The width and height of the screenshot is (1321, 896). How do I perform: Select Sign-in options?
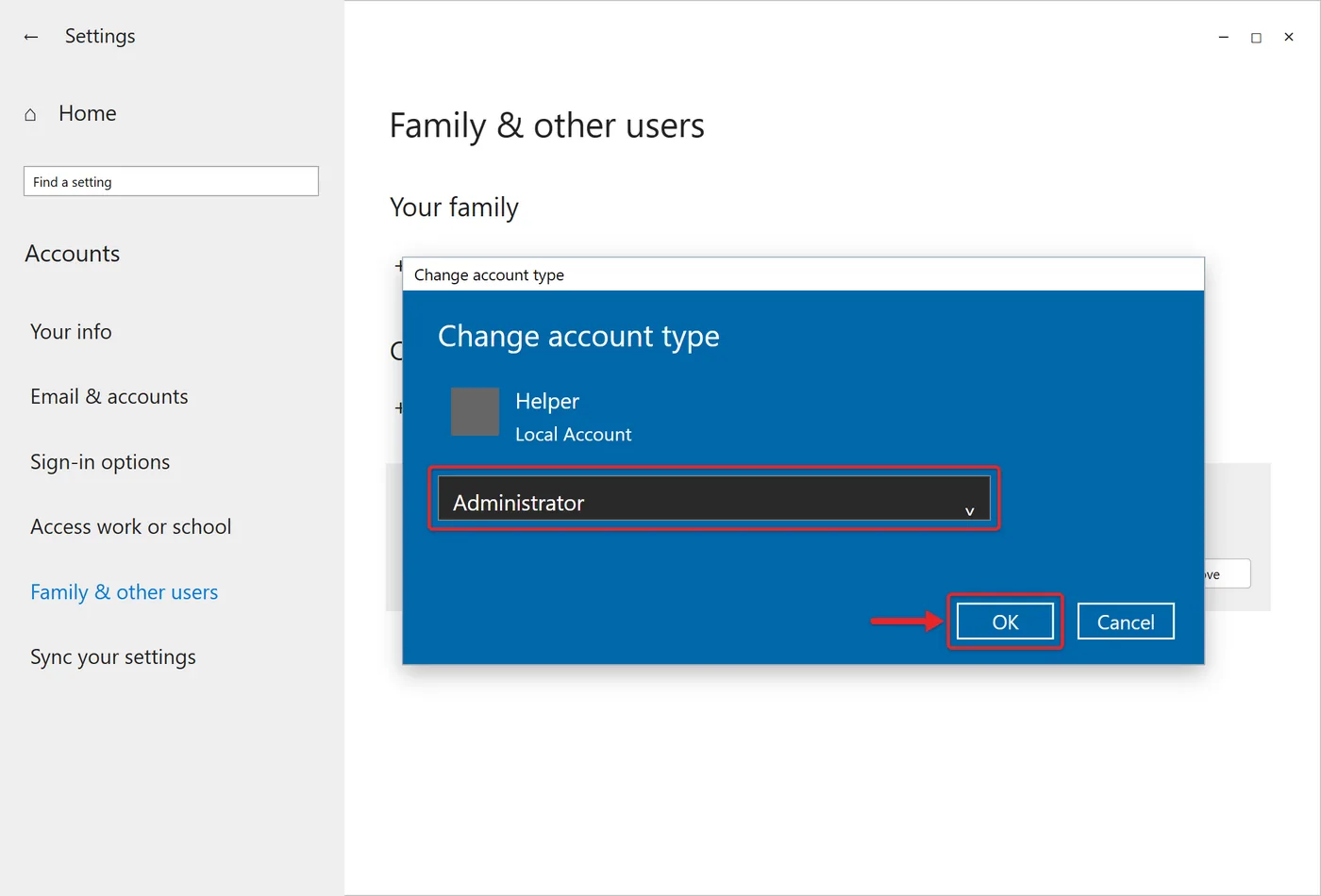(x=100, y=462)
